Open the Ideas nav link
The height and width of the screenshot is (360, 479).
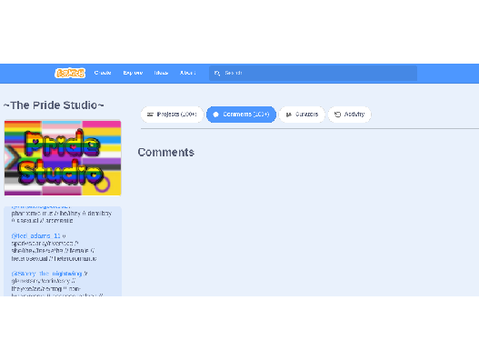161,73
